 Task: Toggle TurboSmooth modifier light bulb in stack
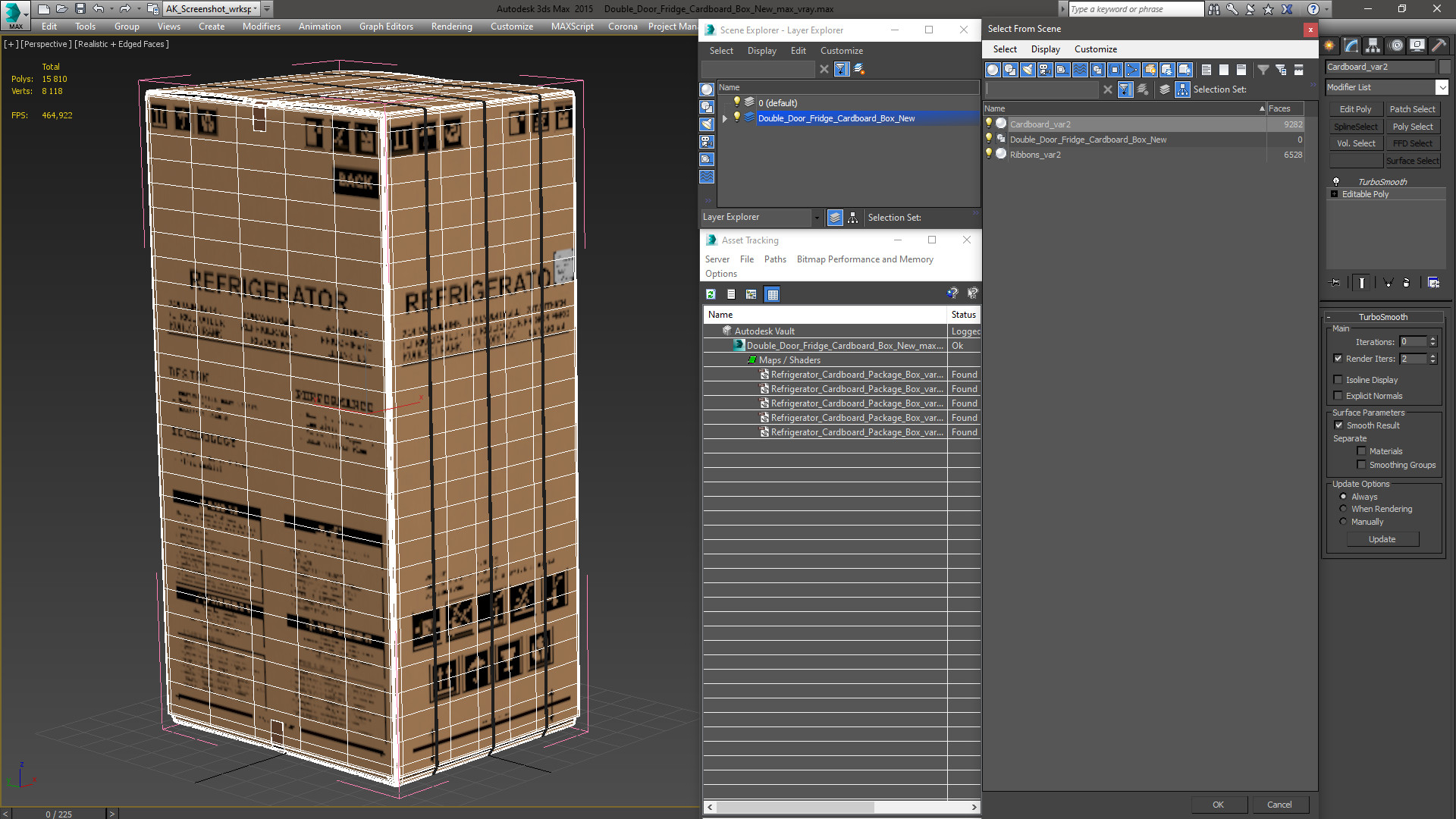[1336, 182]
